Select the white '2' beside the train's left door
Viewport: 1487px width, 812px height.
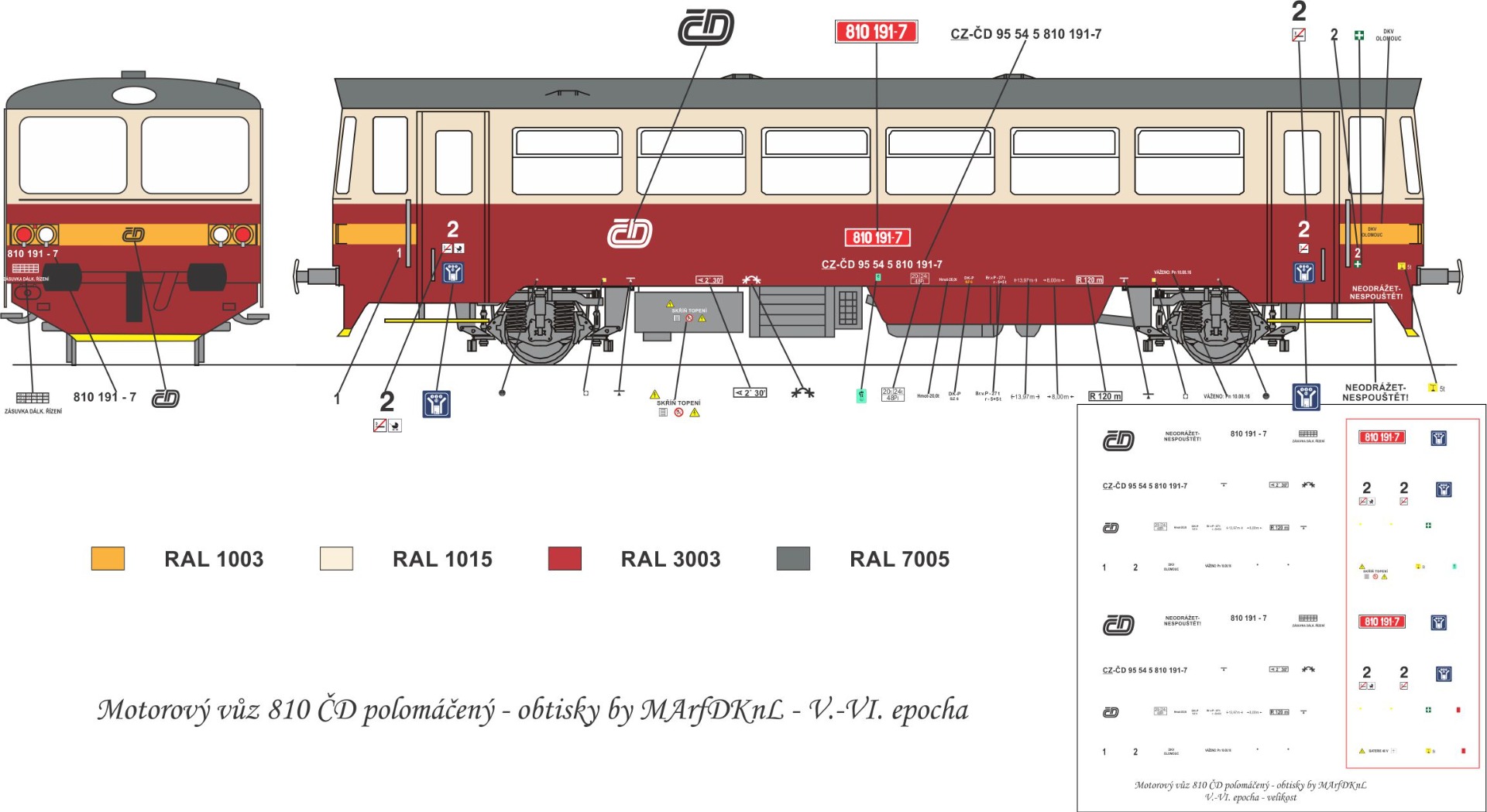point(453,229)
